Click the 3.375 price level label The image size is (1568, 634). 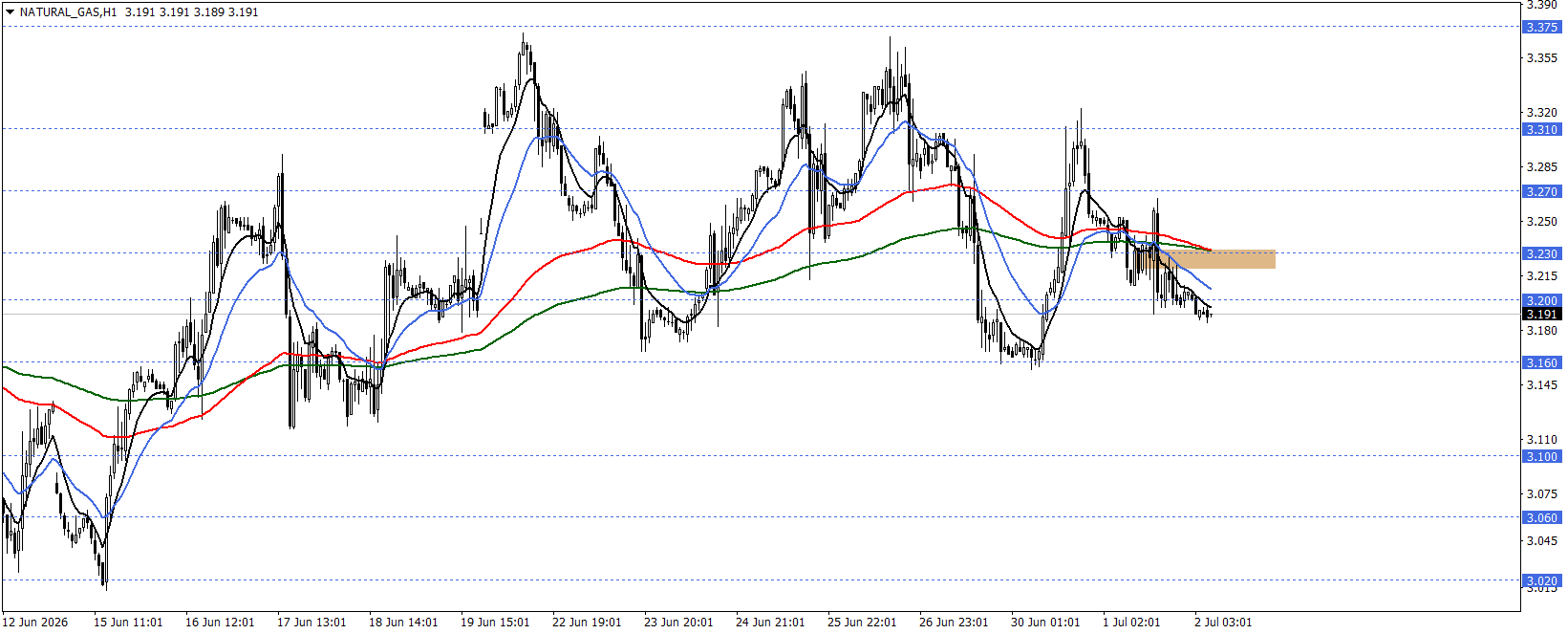[x=1541, y=27]
